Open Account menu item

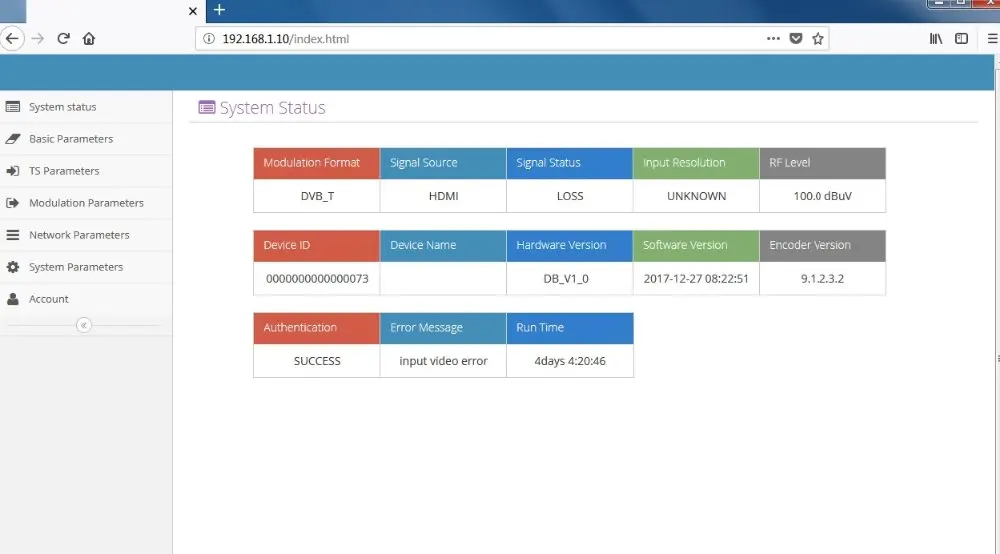(86, 299)
